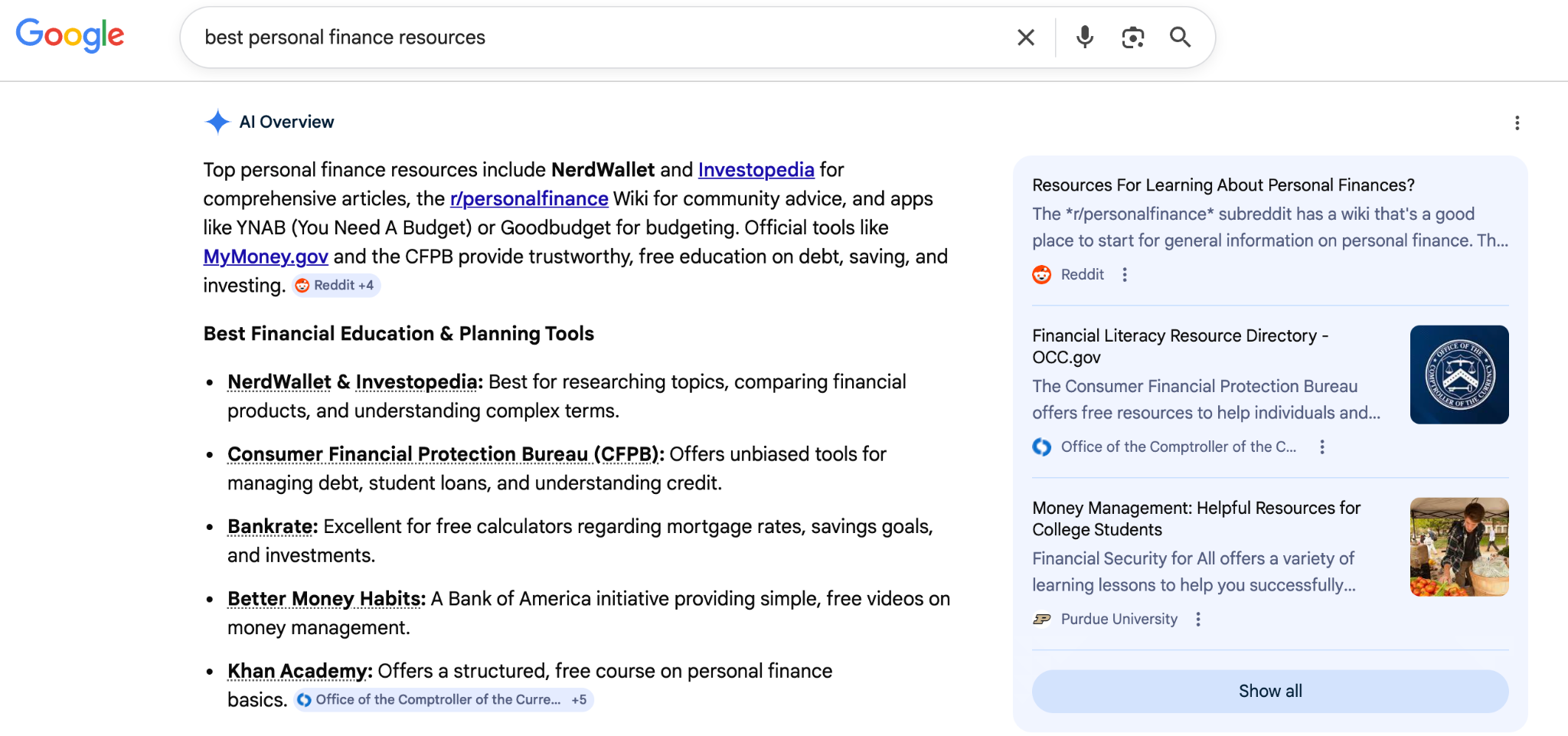Click the Reddit favicon in the source card
1568x736 pixels.
[x=1041, y=274]
